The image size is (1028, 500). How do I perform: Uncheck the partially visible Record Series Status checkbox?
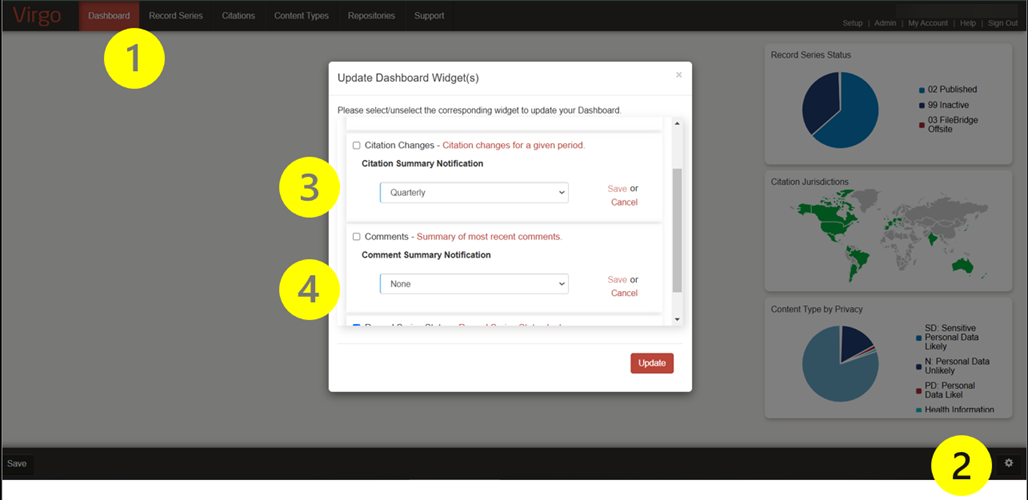[x=357, y=325]
